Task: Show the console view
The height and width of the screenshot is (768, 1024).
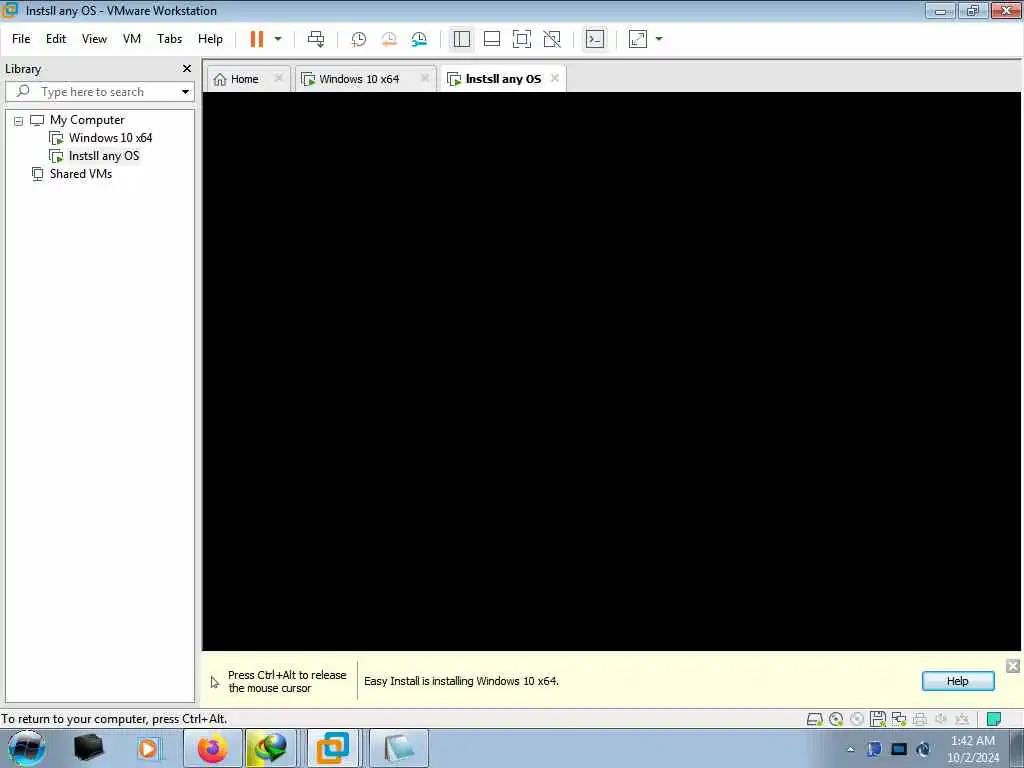Action: tap(595, 39)
